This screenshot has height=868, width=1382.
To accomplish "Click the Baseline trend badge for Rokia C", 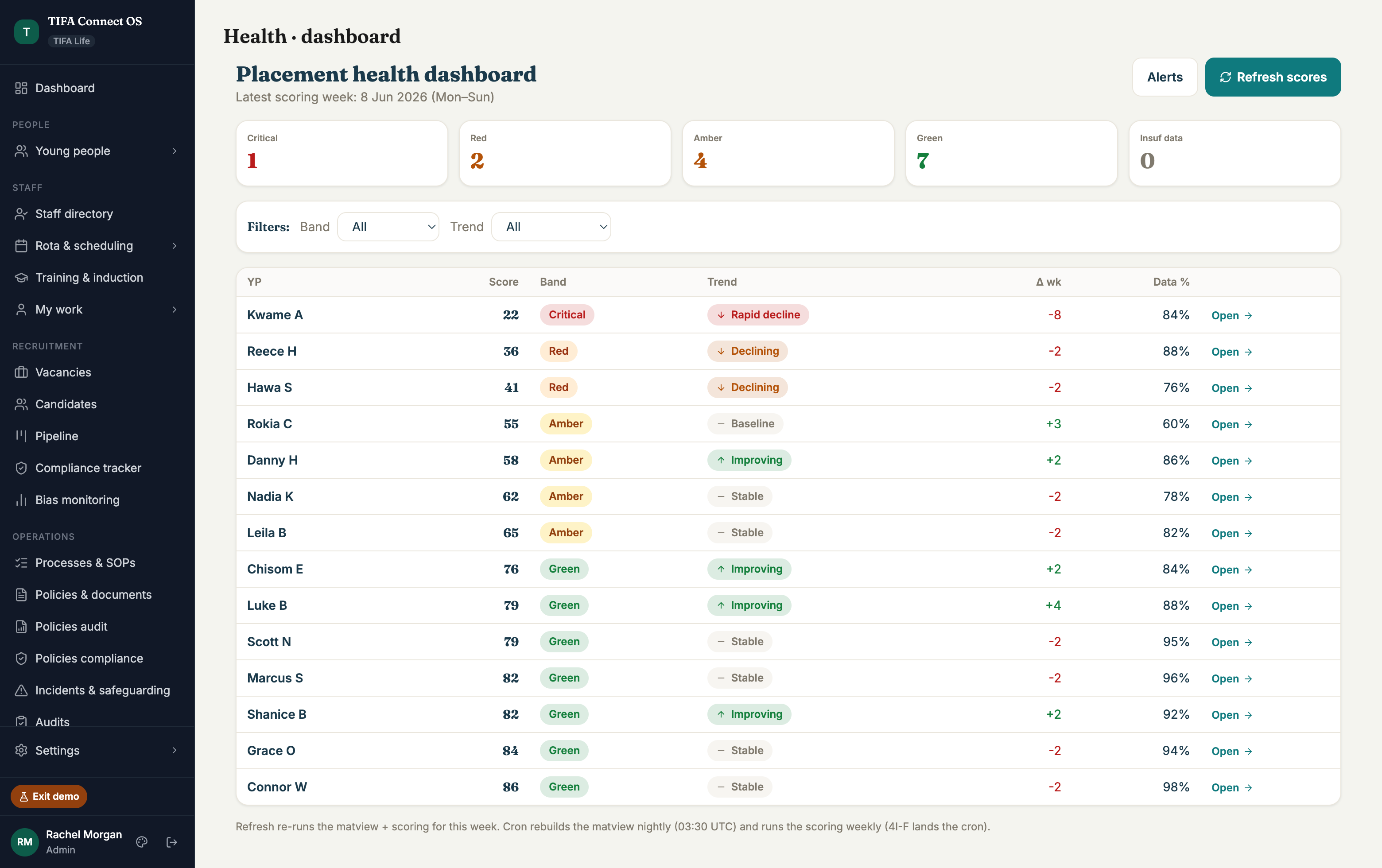I will click(x=745, y=423).
